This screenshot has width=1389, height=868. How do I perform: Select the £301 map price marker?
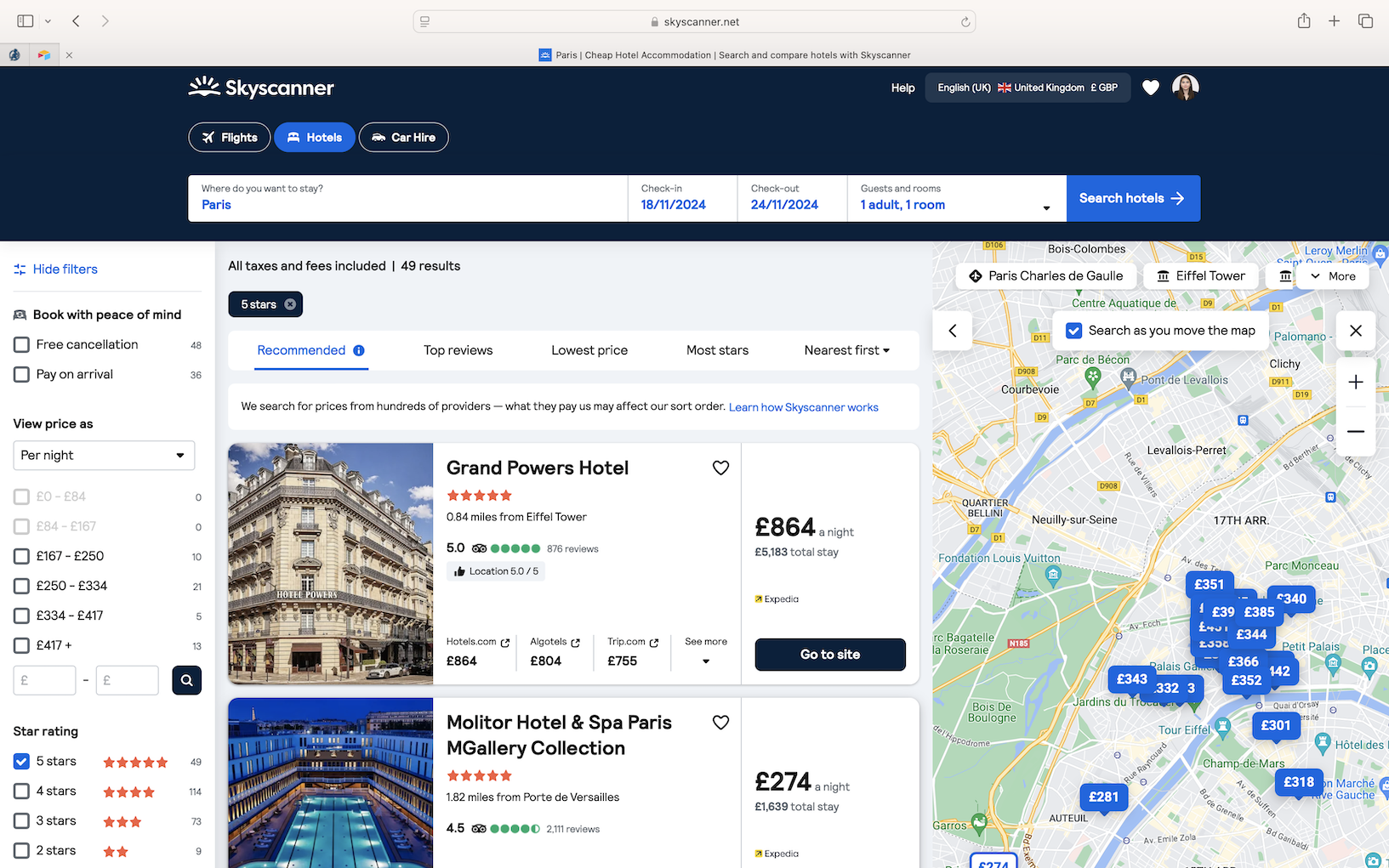[1276, 725]
